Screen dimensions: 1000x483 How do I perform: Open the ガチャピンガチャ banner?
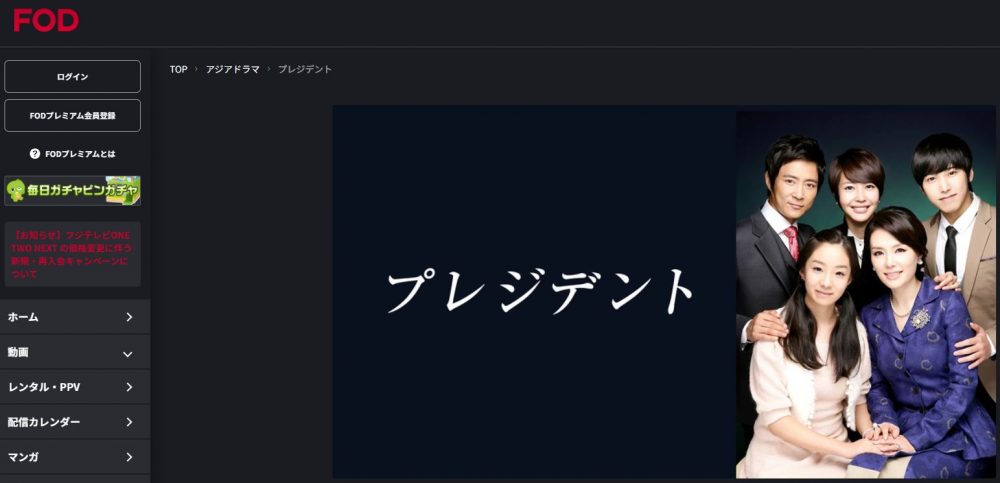(73, 190)
